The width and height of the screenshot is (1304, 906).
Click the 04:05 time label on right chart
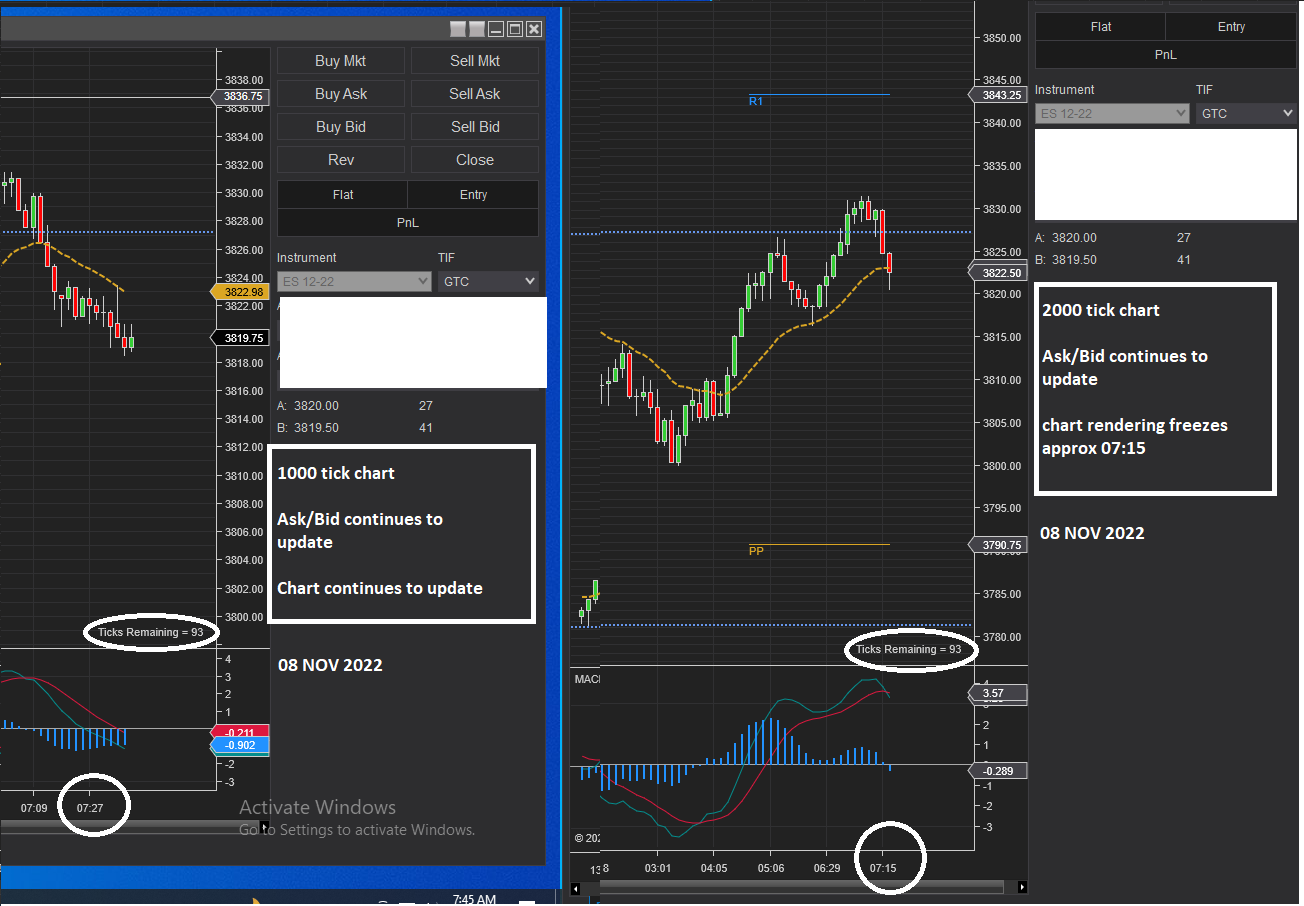(714, 868)
